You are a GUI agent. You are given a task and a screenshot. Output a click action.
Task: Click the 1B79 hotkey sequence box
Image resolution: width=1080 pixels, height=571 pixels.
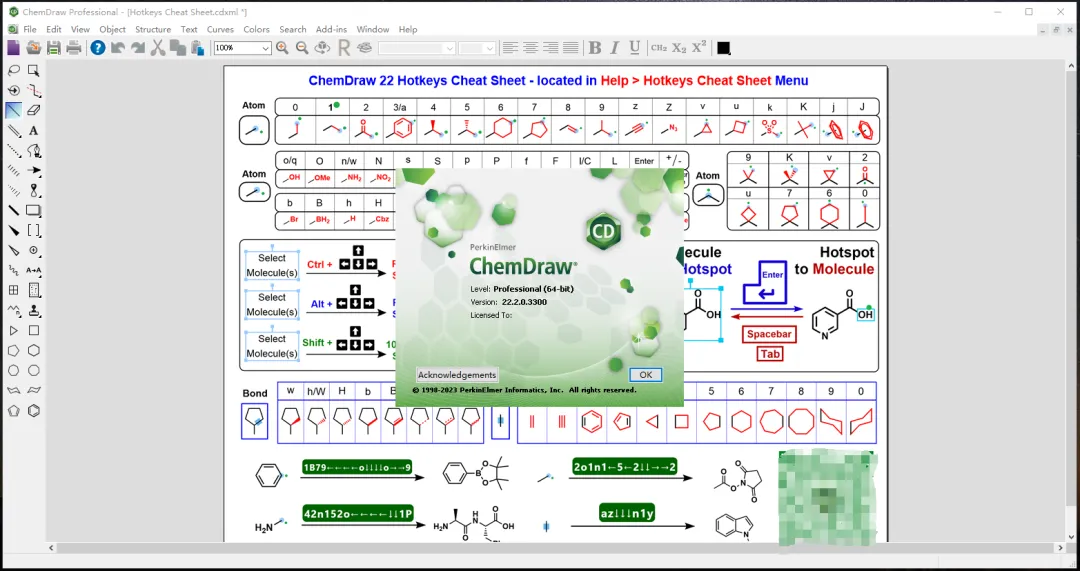pyautogui.click(x=357, y=468)
